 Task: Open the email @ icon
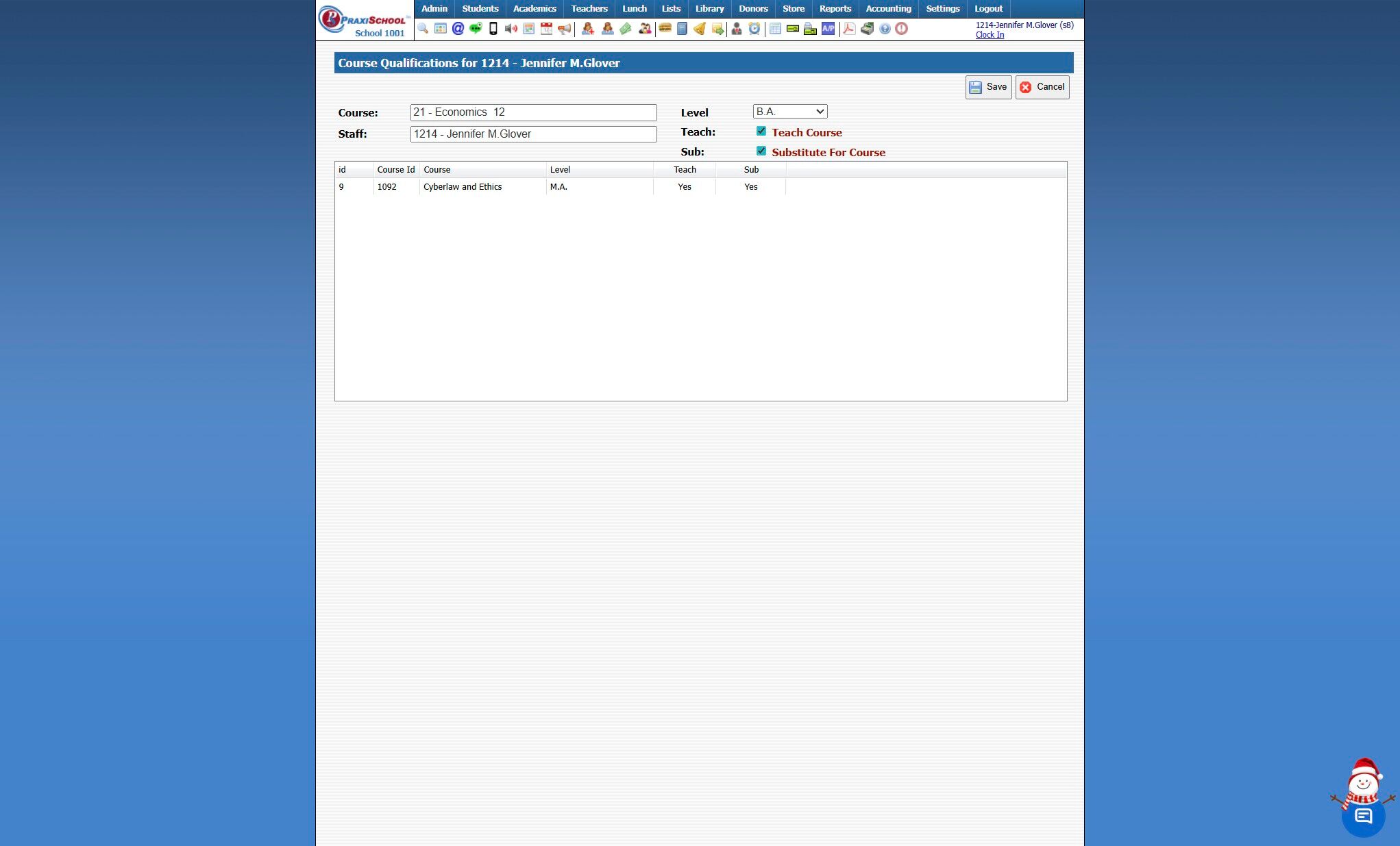click(458, 29)
